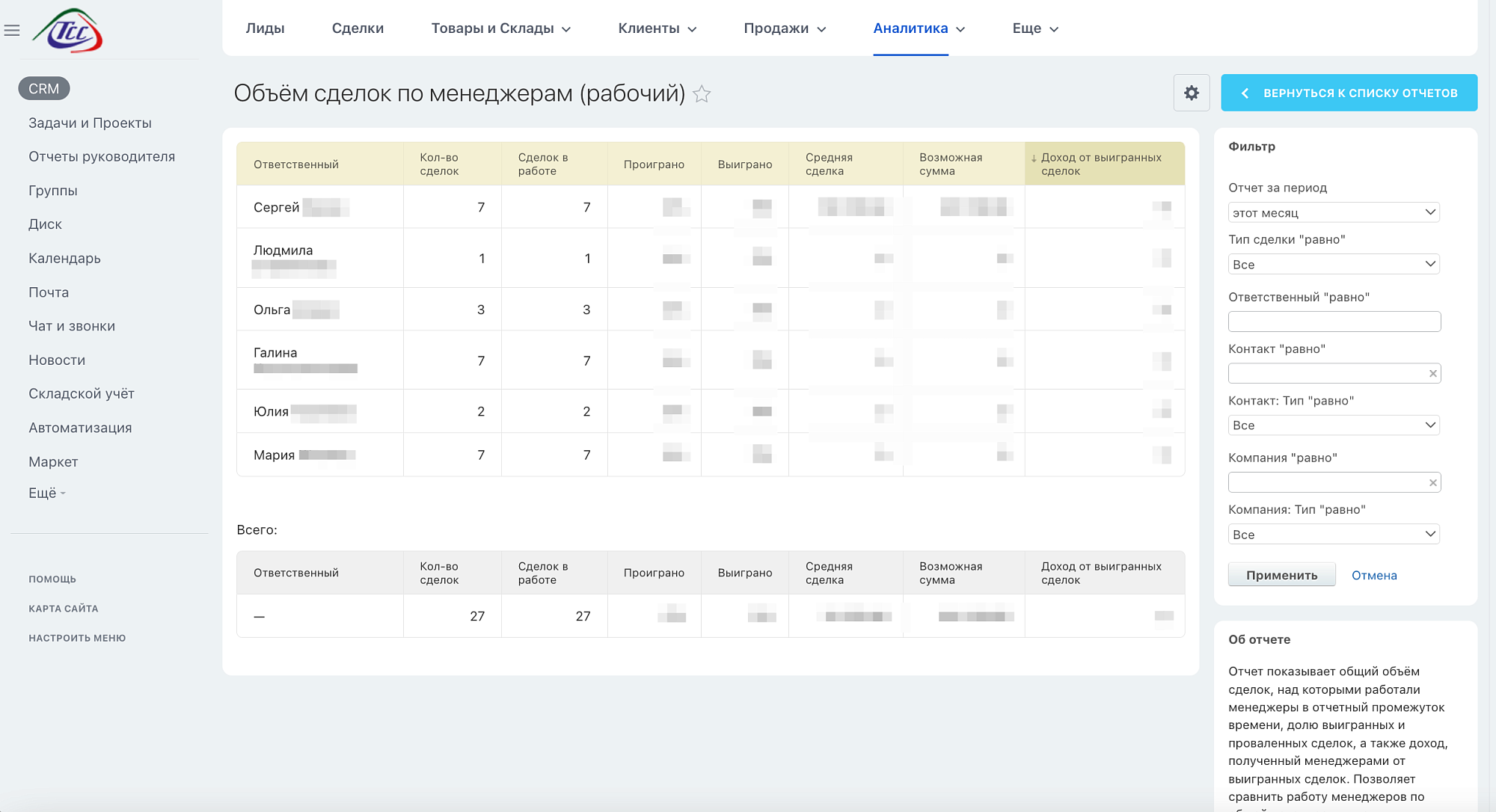This screenshot has width=1496, height=812.
Task: Expand Ещё in the sidebar
Action: click(x=47, y=493)
